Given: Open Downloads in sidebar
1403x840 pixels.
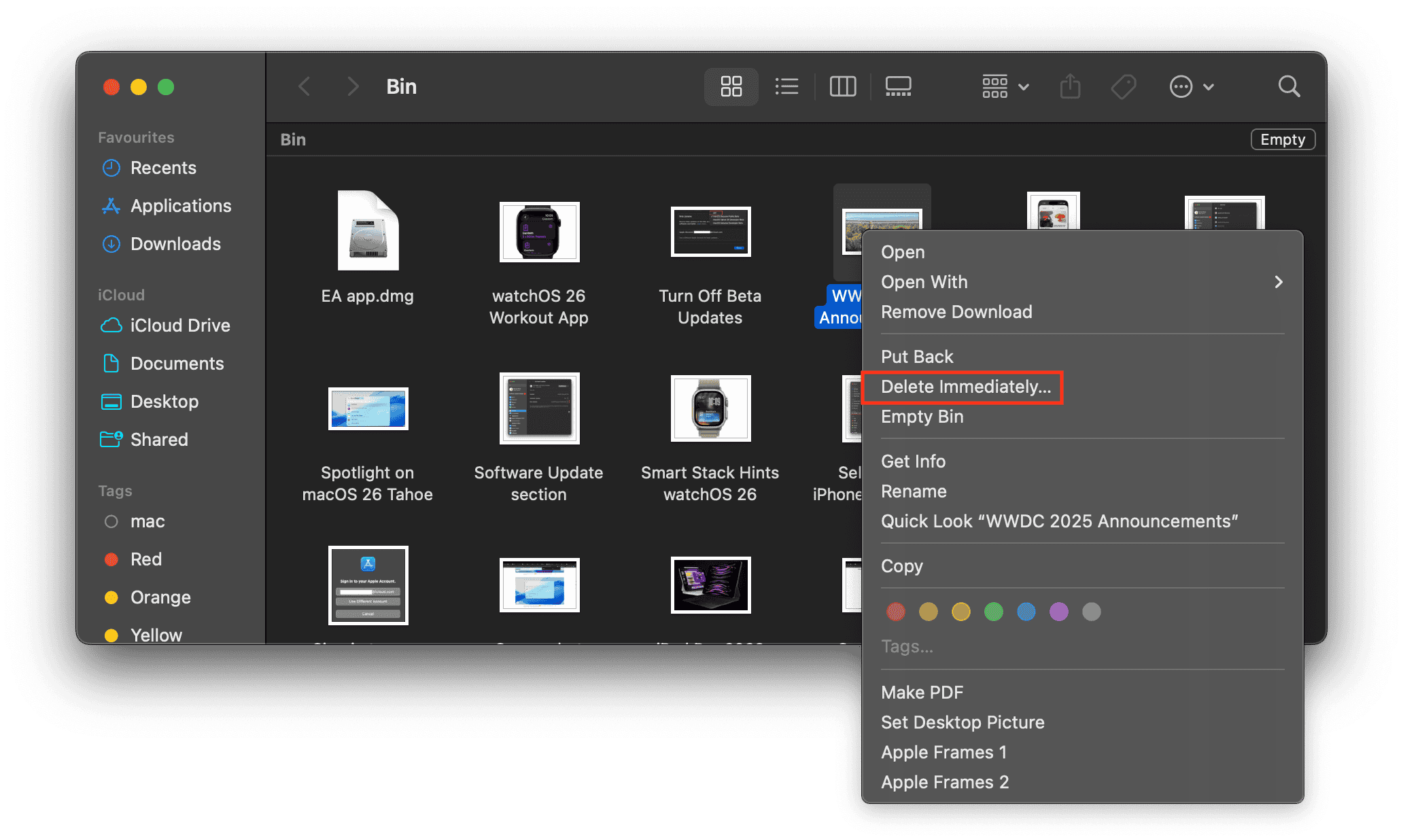Looking at the screenshot, I should [x=175, y=244].
